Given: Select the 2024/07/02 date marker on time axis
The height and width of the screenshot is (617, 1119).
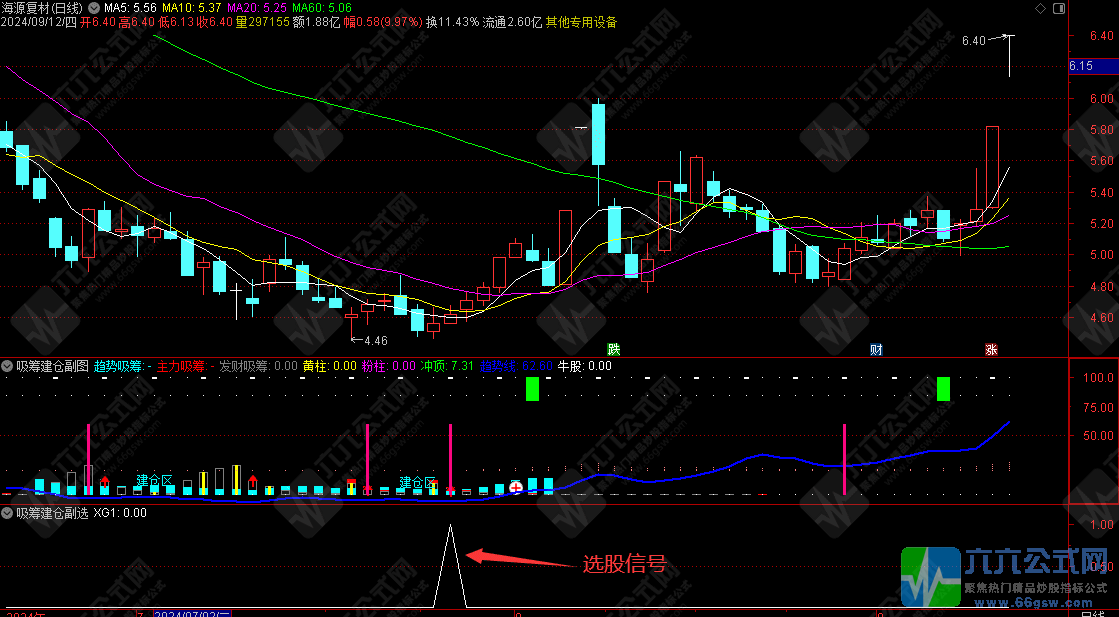Looking at the screenshot, I should (192, 612).
